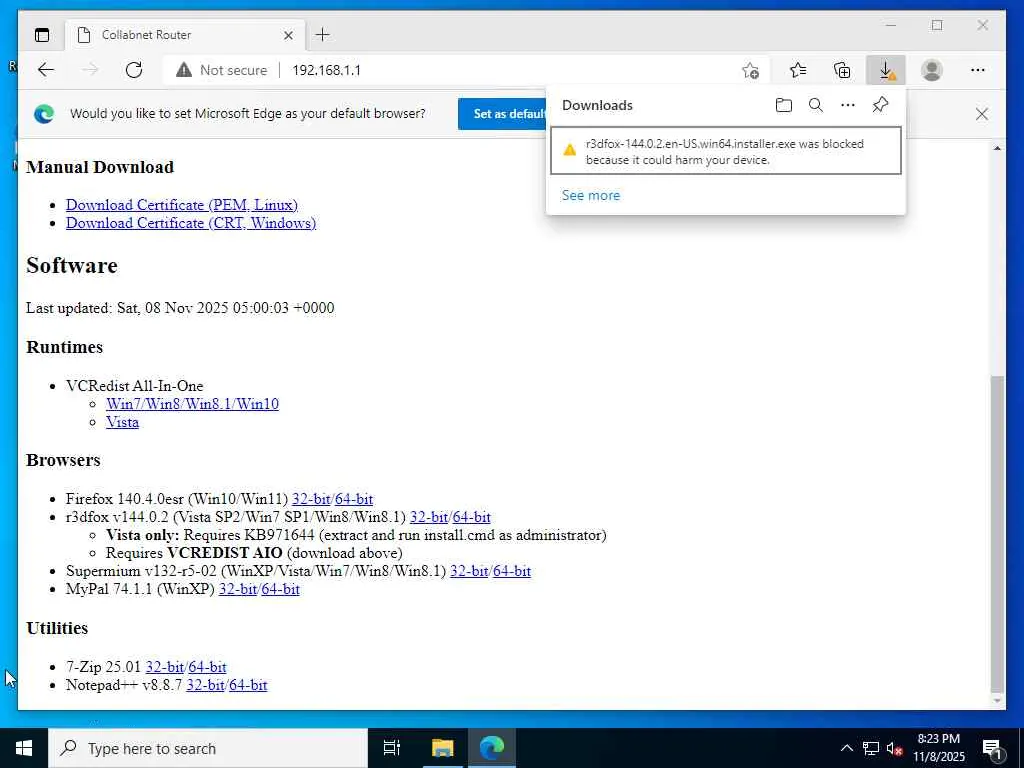
Task: Download Certificate CRT for Windows
Action: click(x=191, y=223)
